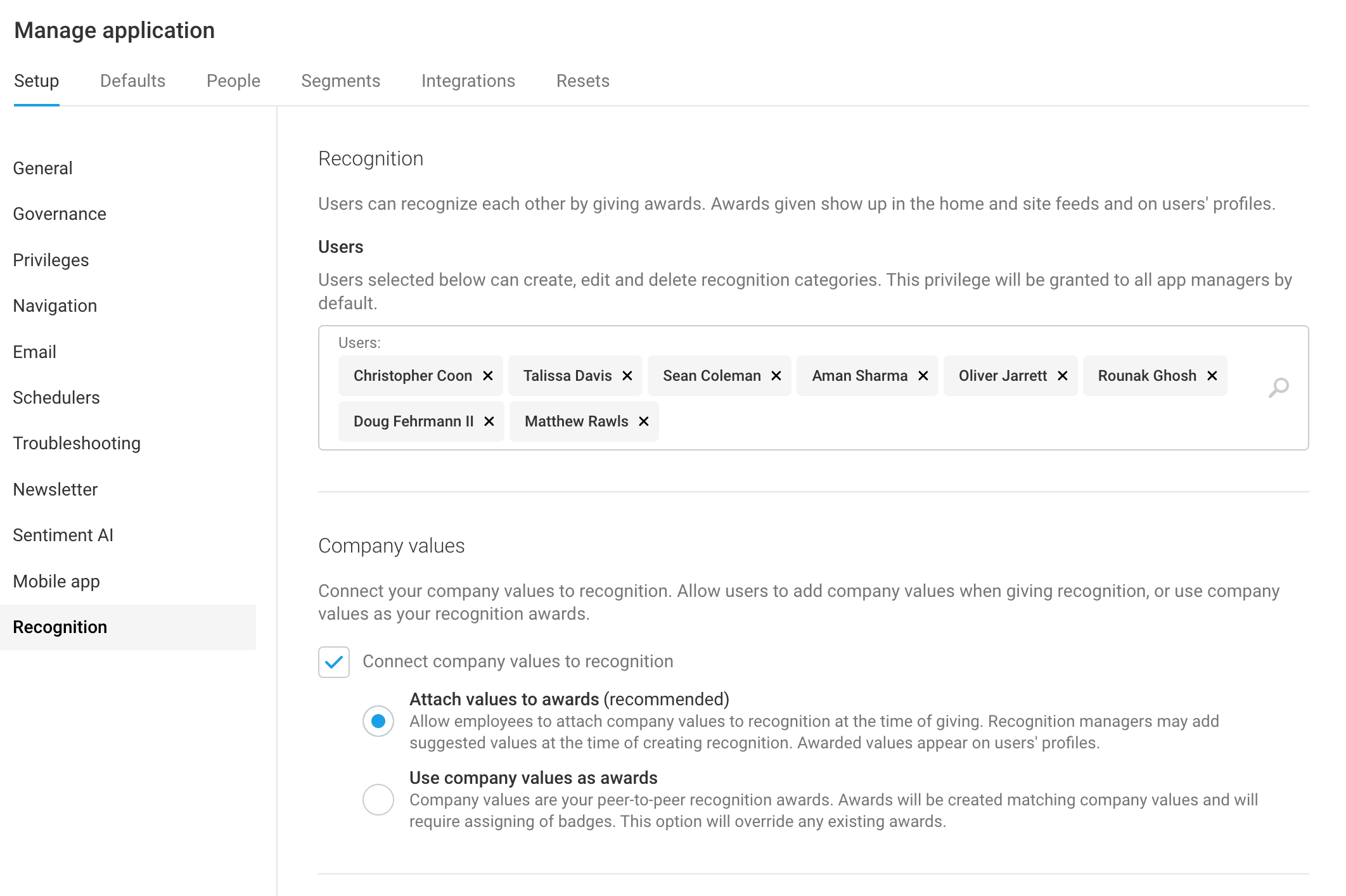The height and width of the screenshot is (896, 1346).
Task: Navigate to Mobile app settings
Action: (56, 581)
